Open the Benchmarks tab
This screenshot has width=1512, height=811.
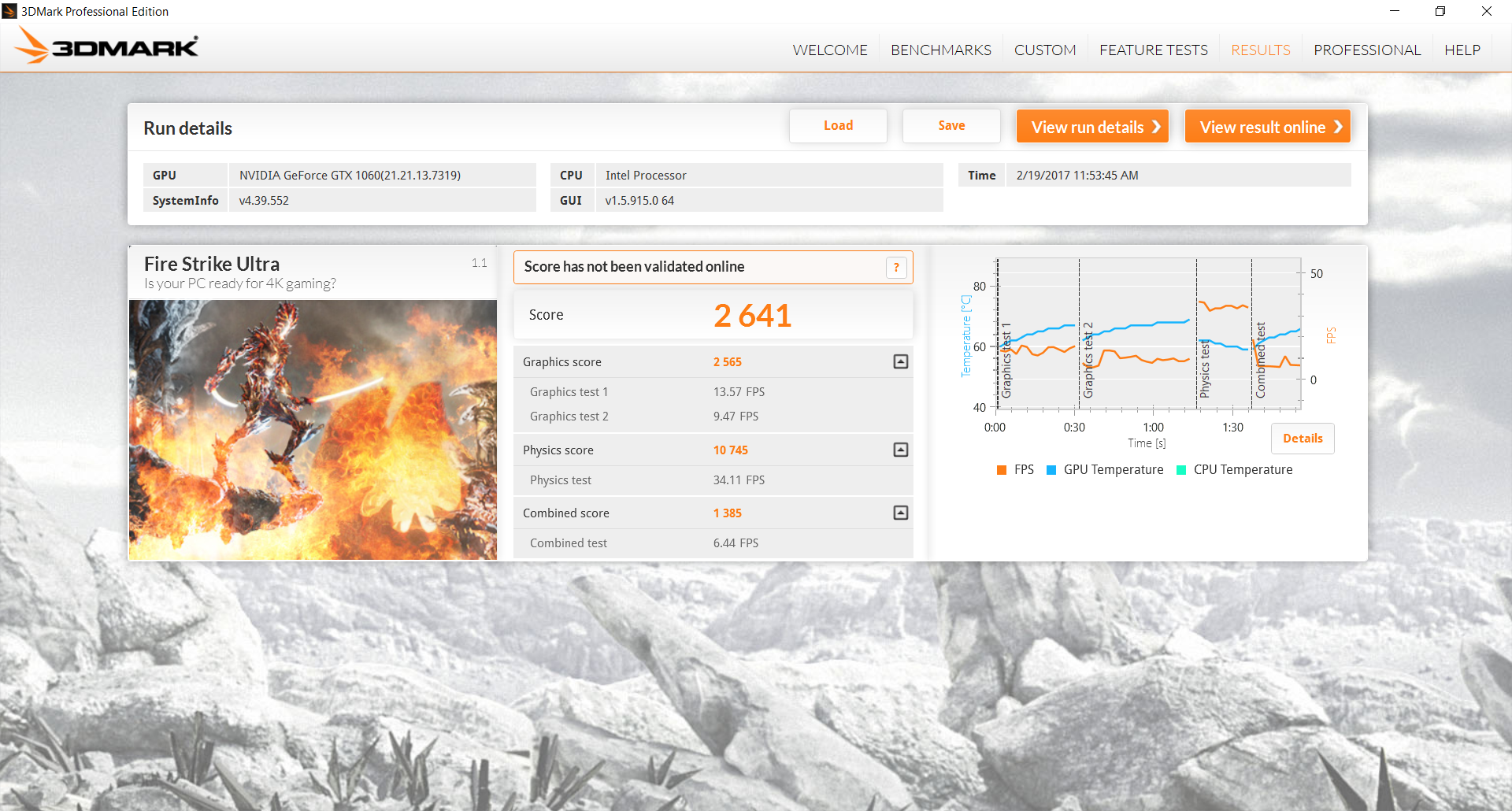941,50
